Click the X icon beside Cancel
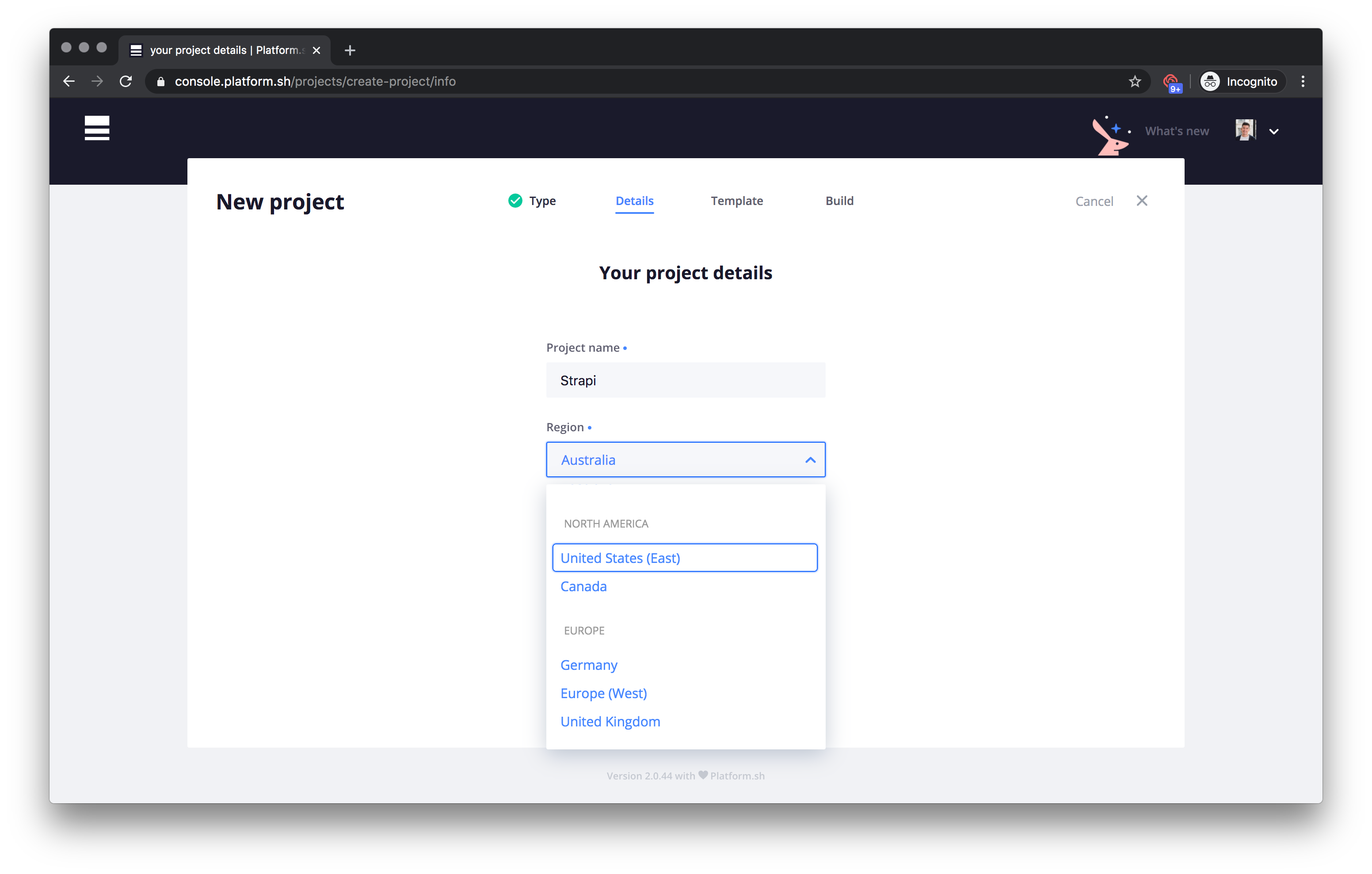This screenshot has height=874, width=1372. [x=1142, y=201]
